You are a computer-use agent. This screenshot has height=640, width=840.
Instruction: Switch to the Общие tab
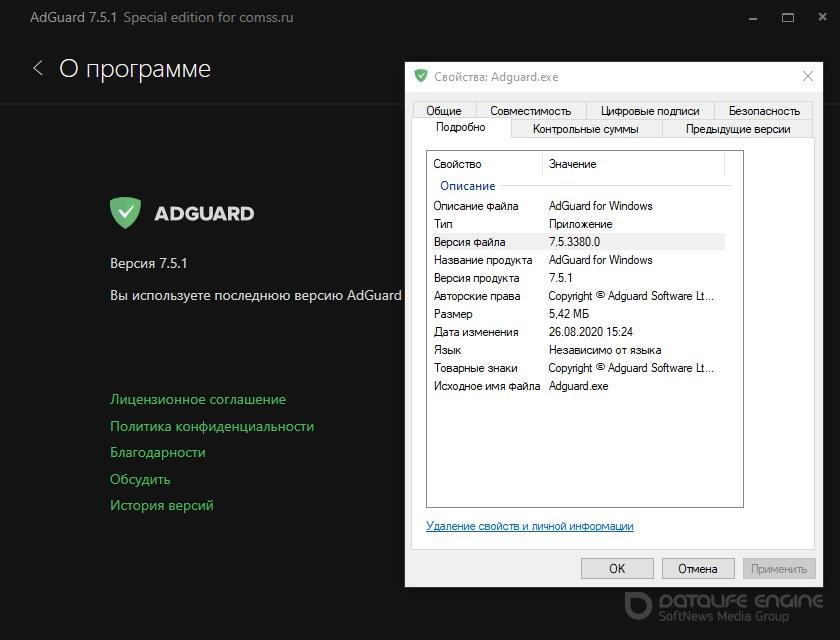[x=443, y=111]
